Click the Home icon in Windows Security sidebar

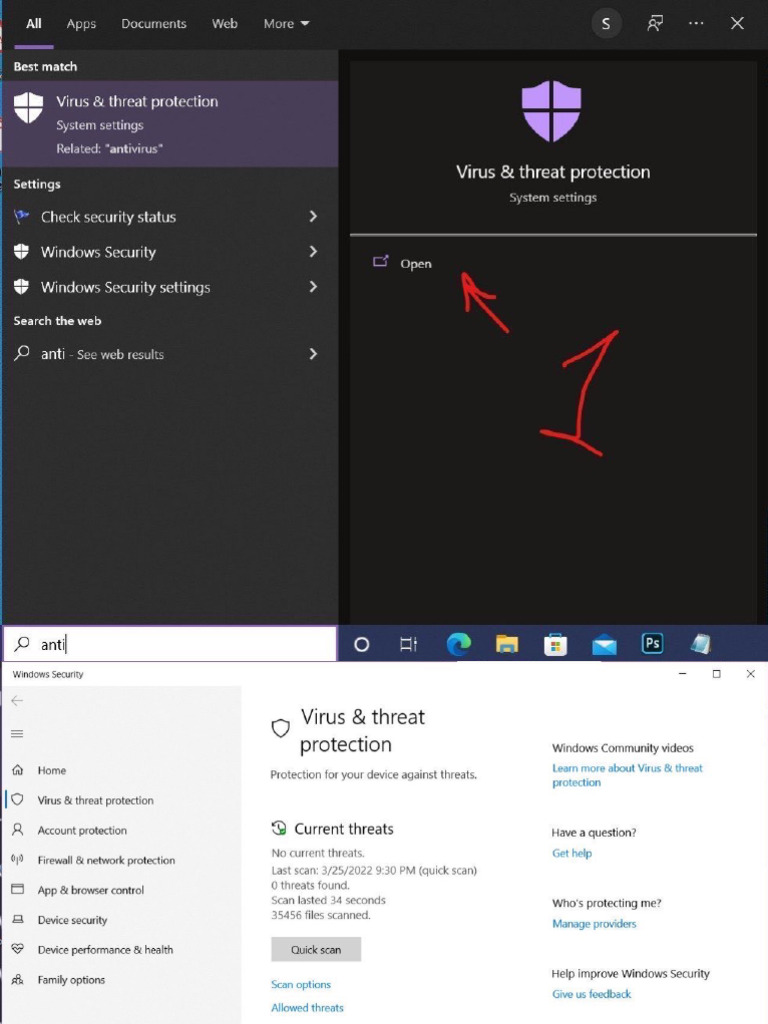coord(18,770)
